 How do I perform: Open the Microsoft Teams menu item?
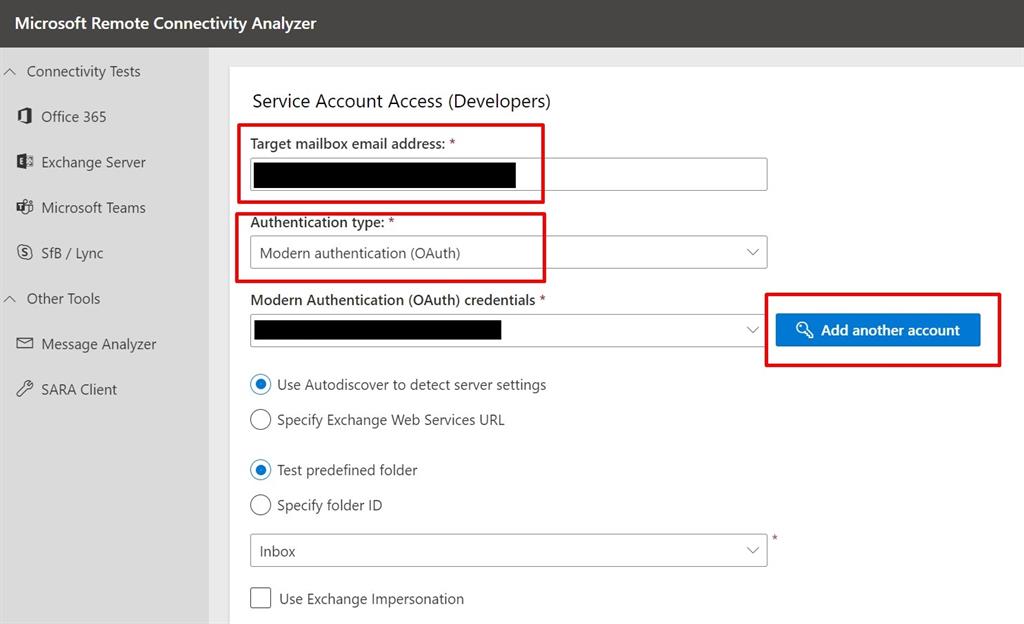pos(93,208)
